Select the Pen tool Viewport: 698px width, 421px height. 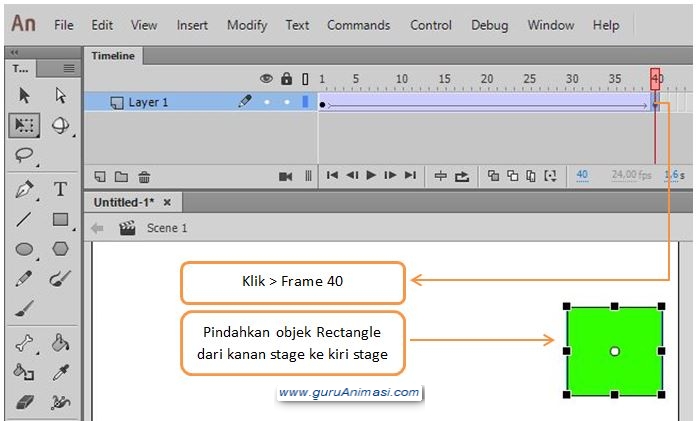[x=24, y=189]
